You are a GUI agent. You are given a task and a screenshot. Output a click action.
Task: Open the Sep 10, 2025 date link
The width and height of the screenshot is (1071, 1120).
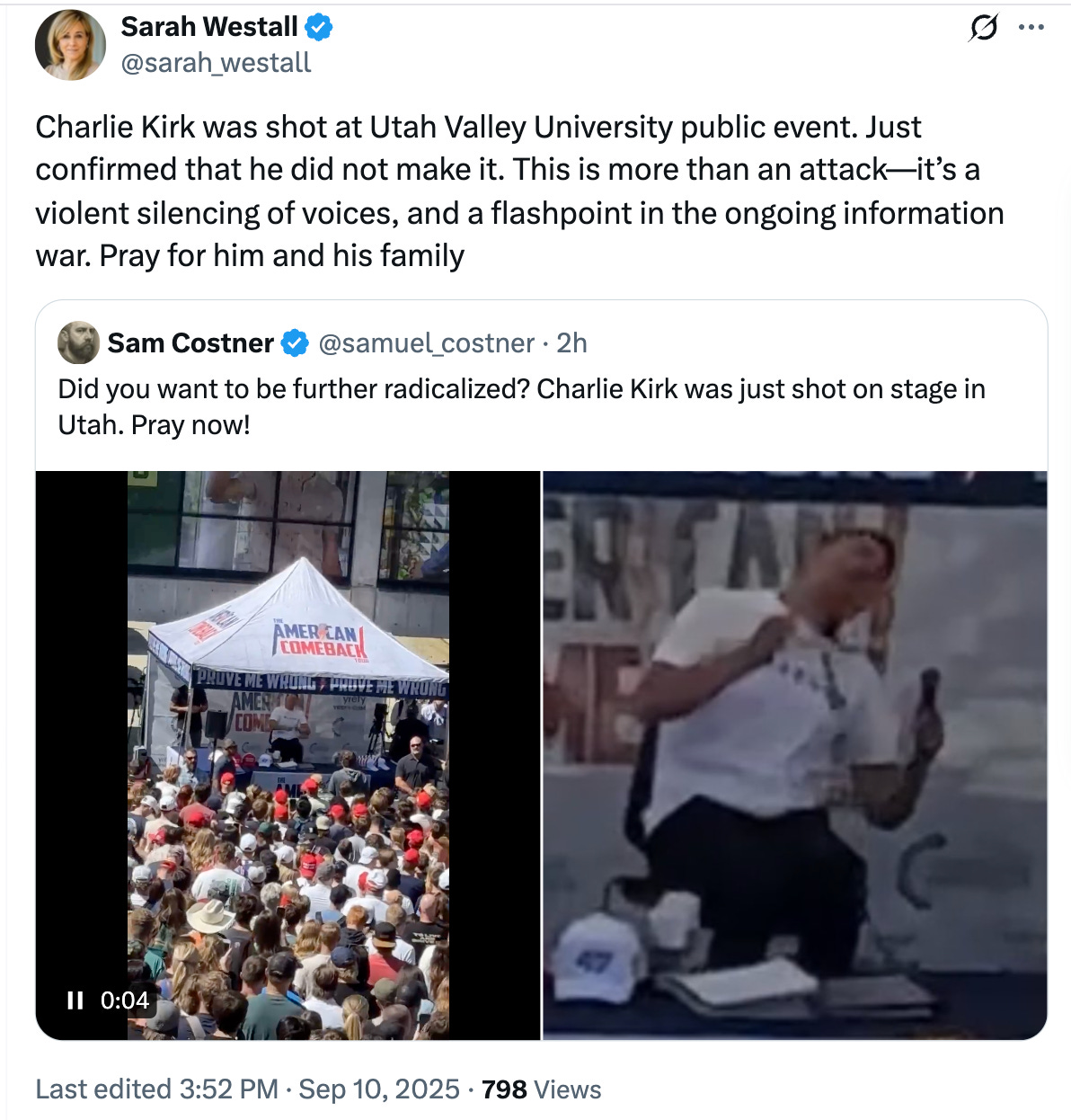pyautogui.click(x=379, y=1089)
